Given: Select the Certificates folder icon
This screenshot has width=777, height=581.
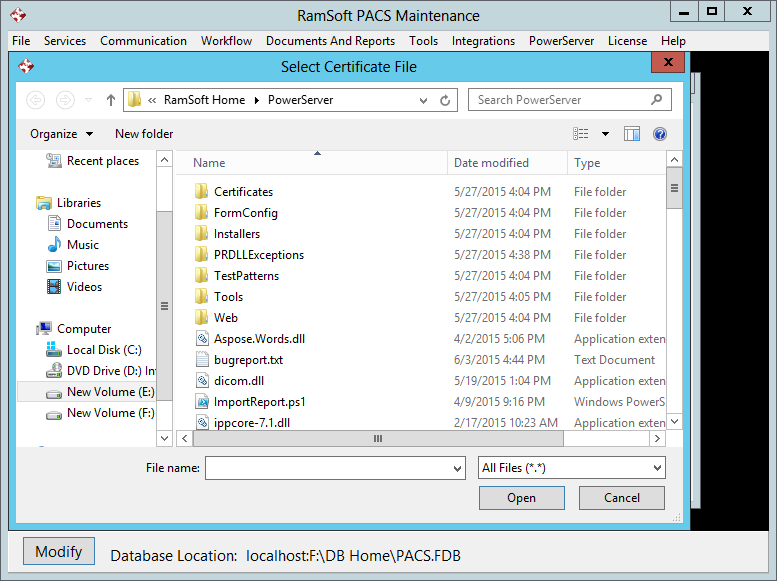Looking at the screenshot, I should (201, 192).
